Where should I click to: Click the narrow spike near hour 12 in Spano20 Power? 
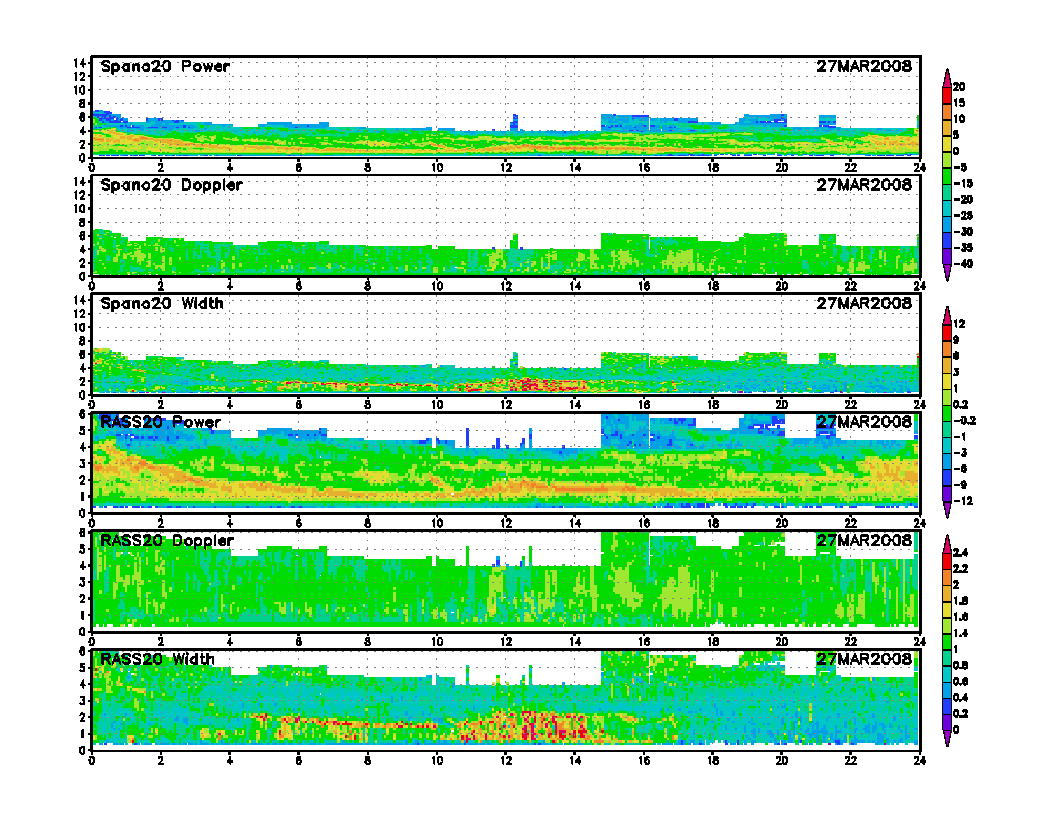click(x=515, y=122)
